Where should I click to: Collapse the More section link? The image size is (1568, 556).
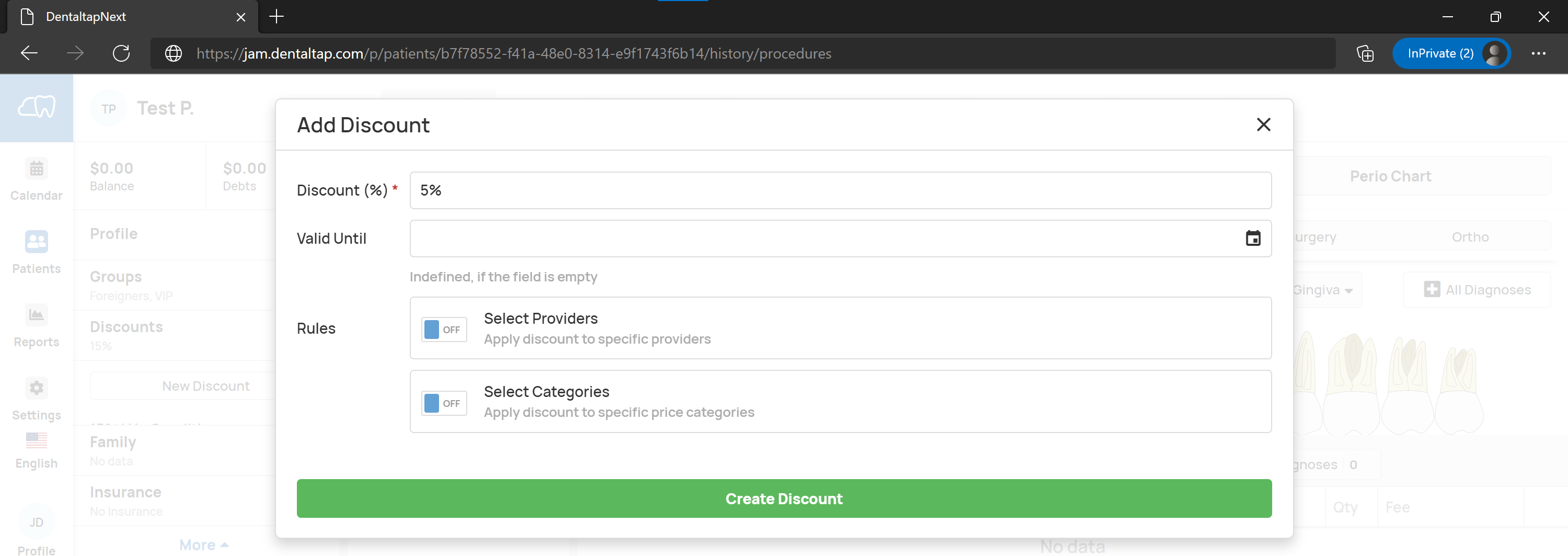tap(204, 545)
